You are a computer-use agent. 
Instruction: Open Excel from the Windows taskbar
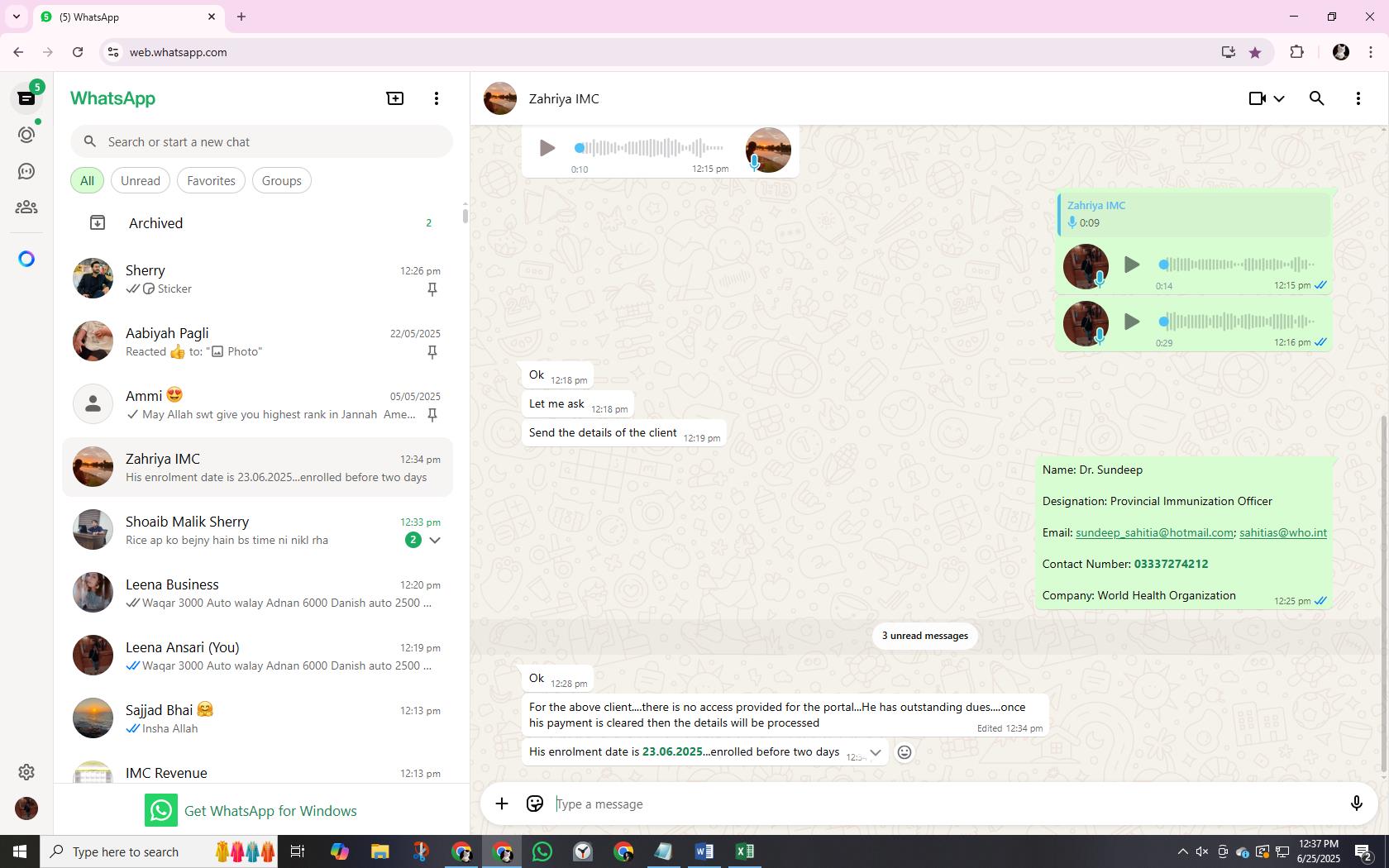(x=744, y=851)
